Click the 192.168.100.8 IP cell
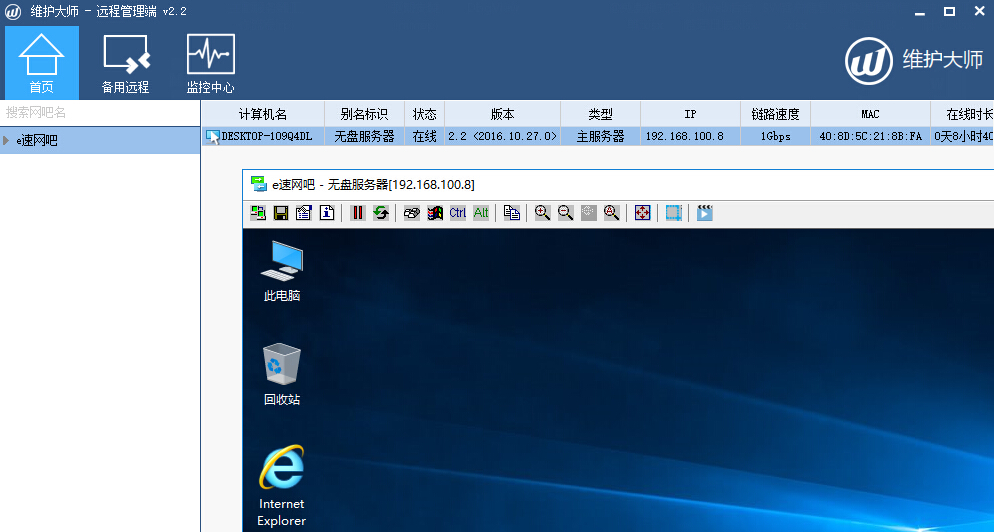The height and width of the screenshot is (532, 994). [x=690, y=136]
